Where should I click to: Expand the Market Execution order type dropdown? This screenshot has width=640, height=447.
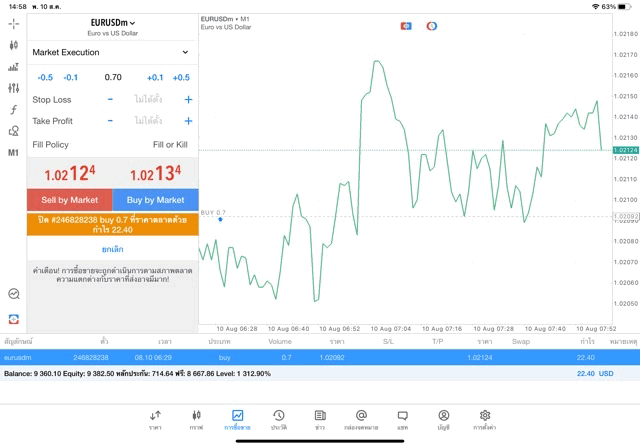pos(113,52)
